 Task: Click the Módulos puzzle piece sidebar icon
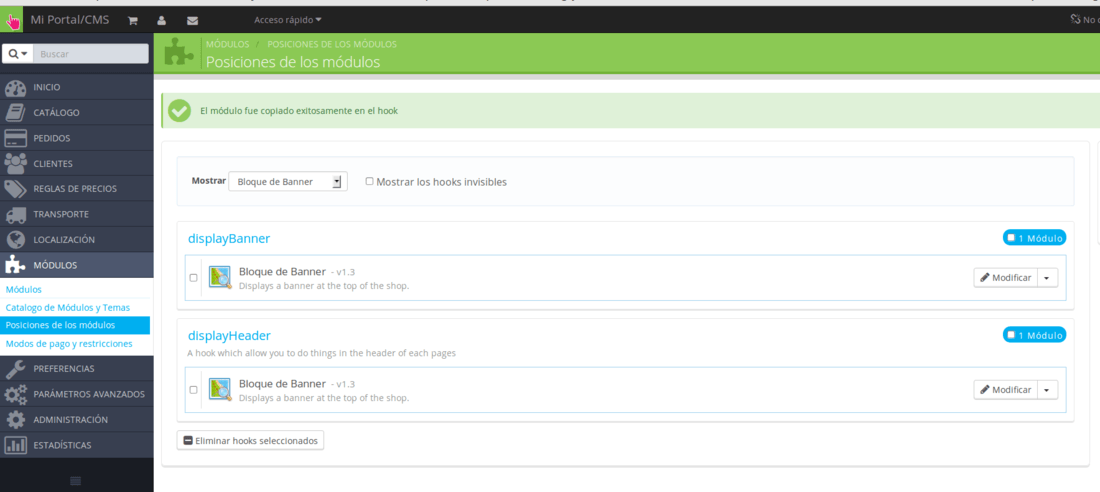click(x=15, y=265)
